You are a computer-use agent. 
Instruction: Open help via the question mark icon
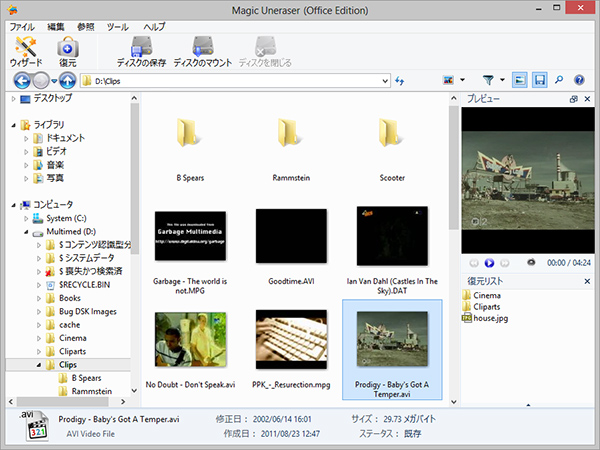pos(579,80)
